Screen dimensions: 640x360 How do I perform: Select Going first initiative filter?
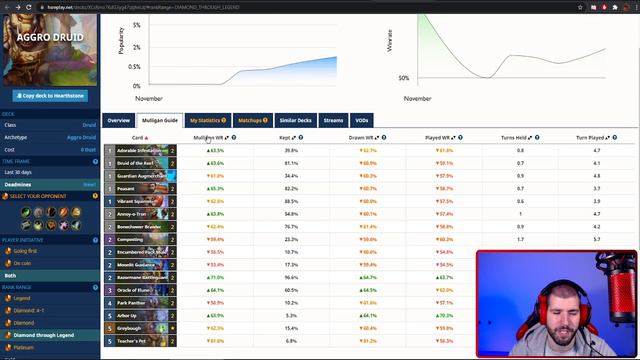(50, 251)
